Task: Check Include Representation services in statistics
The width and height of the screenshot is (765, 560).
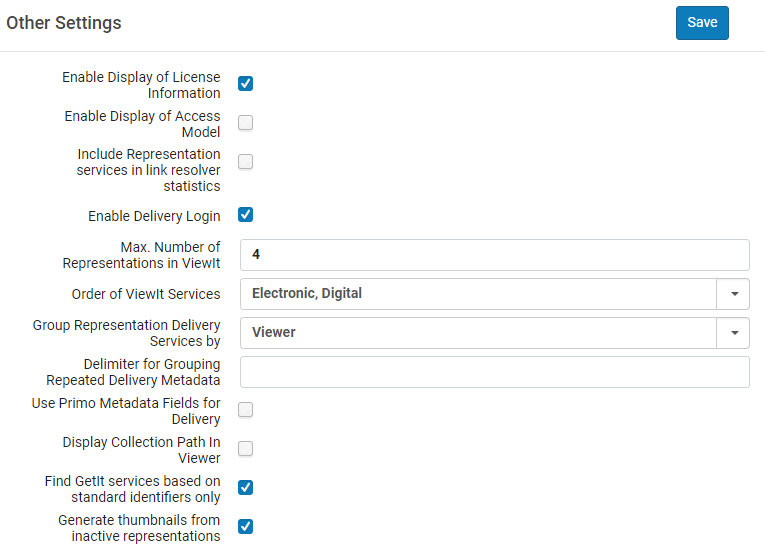Action: pyautogui.click(x=245, y=162)
